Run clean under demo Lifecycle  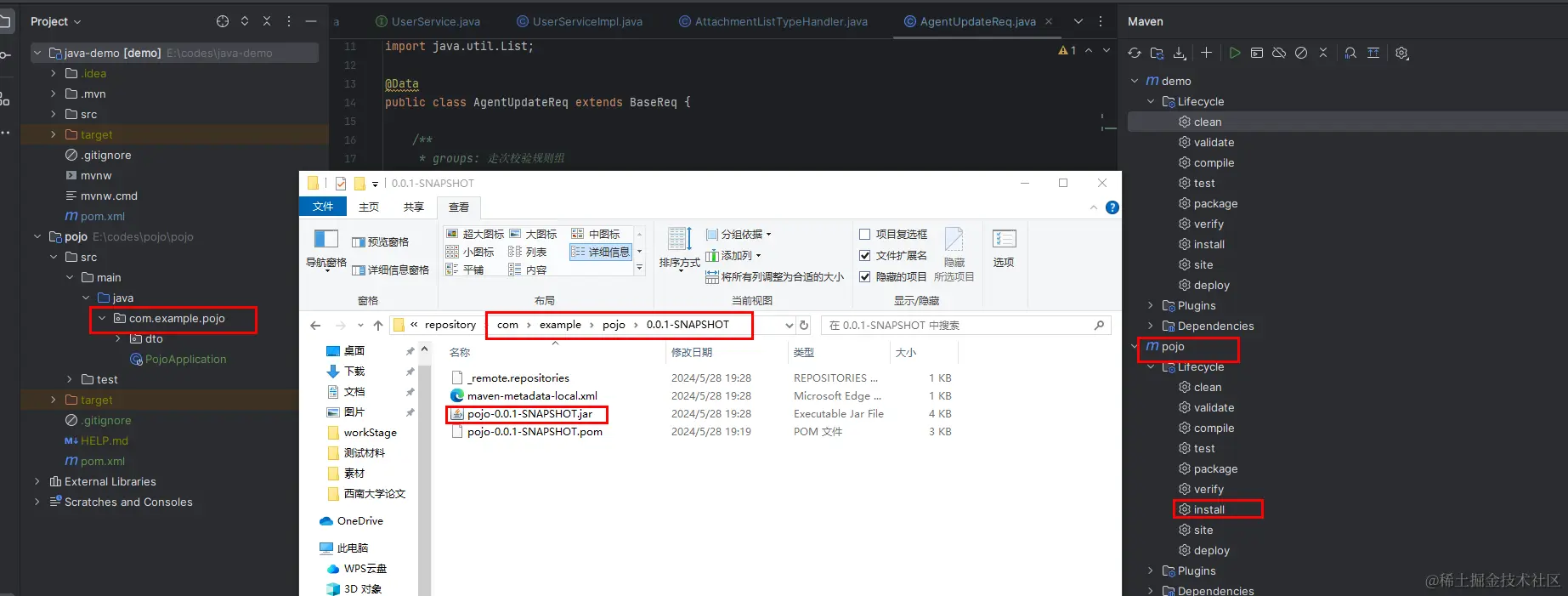(x=1207, y=122)
